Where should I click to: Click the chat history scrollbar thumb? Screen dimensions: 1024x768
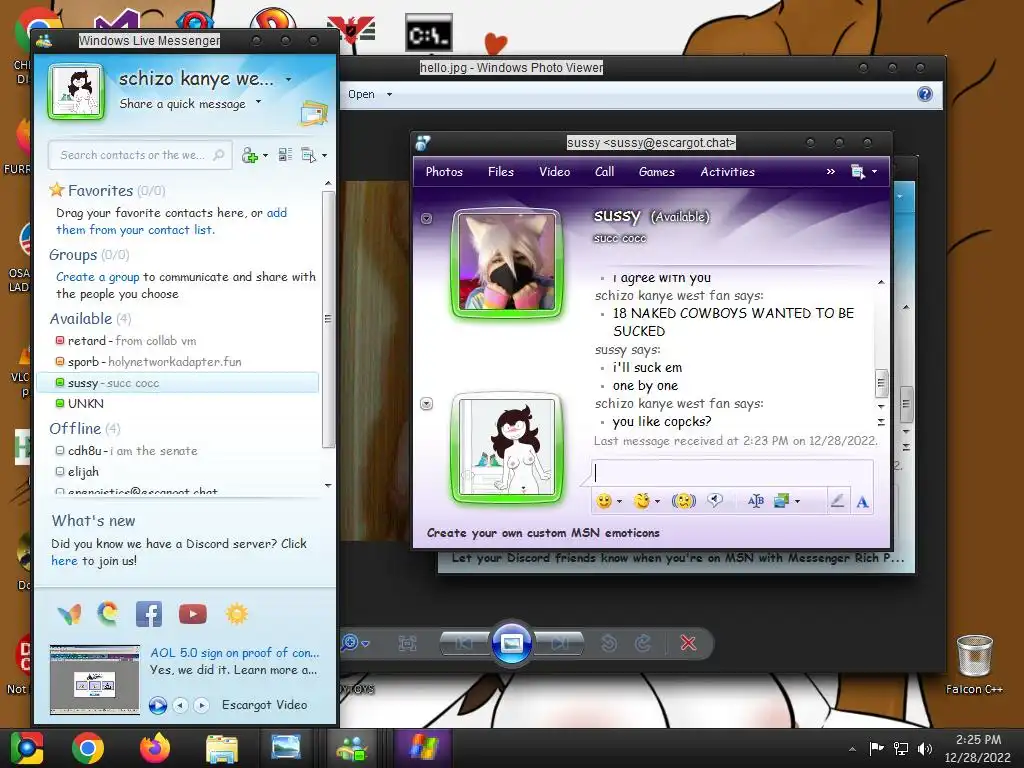[881, 383]
